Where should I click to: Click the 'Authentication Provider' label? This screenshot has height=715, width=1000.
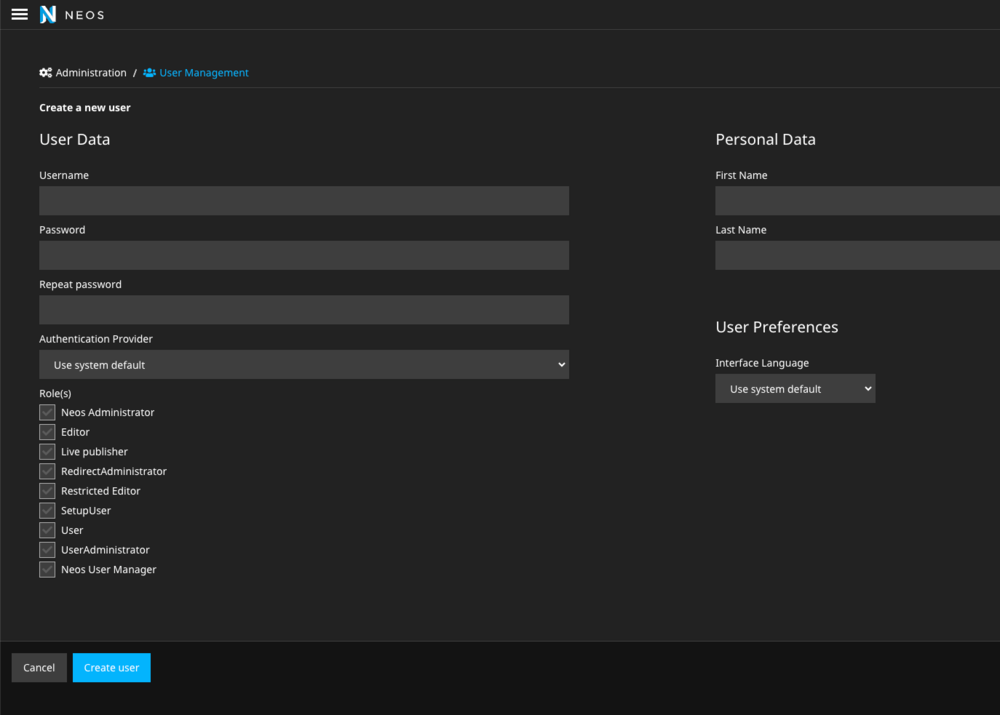point(96,339)
